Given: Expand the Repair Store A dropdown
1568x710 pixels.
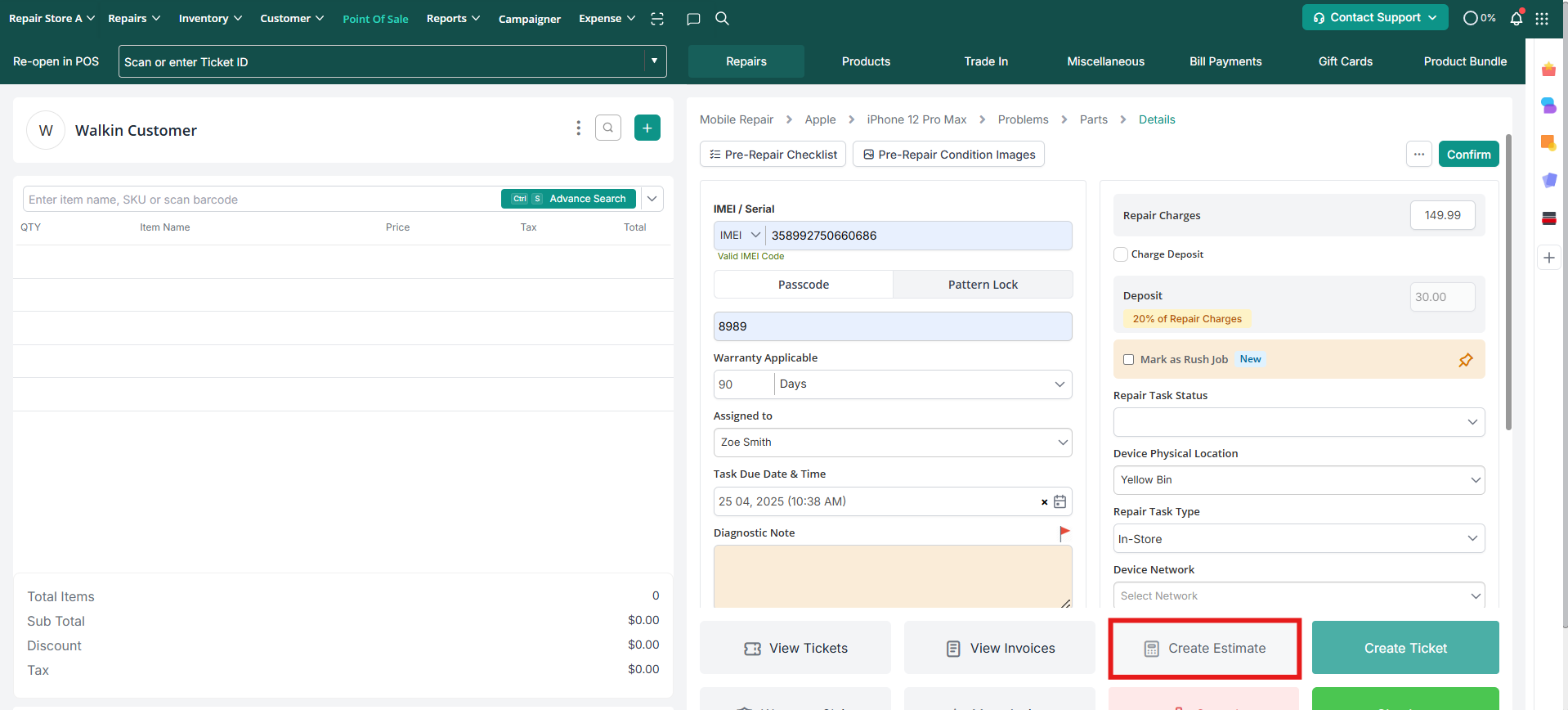Looking at the screenshot, I should point(52,18).
